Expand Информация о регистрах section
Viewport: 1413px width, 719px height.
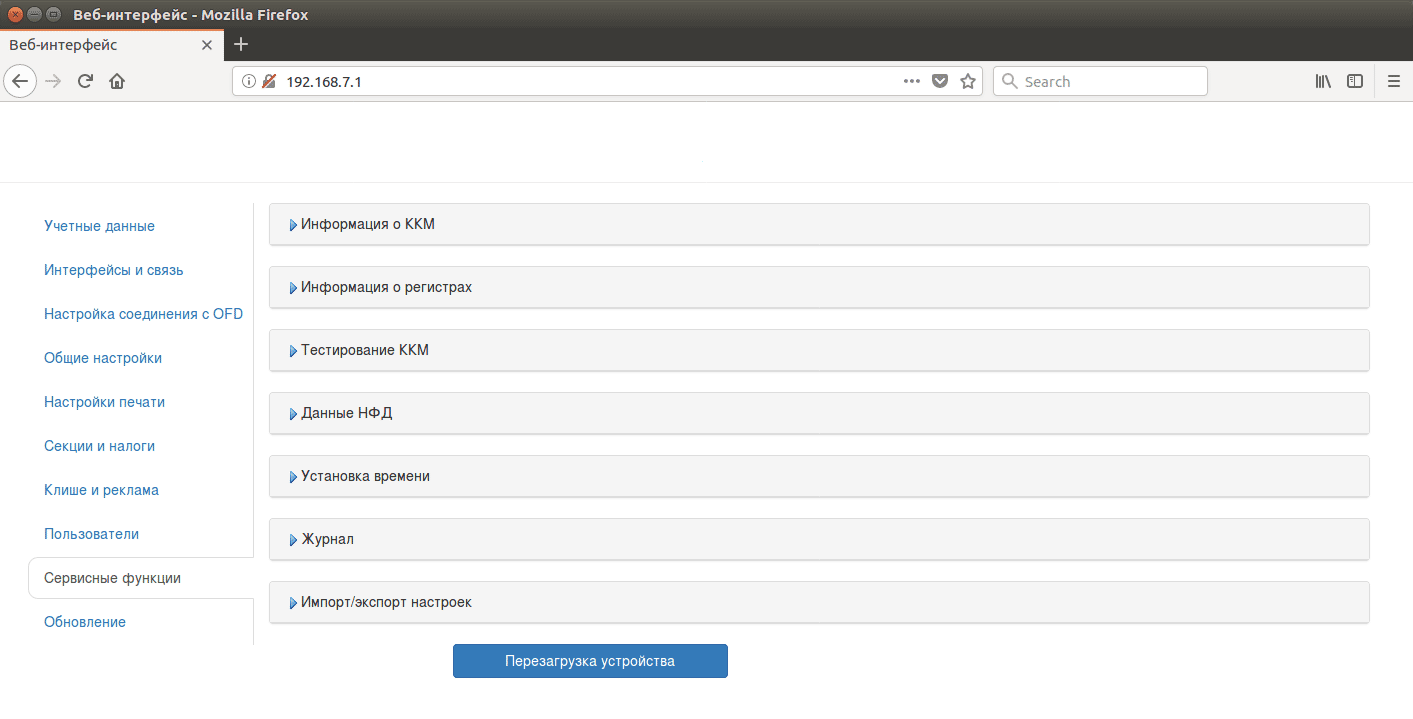(x=819, y=287)
